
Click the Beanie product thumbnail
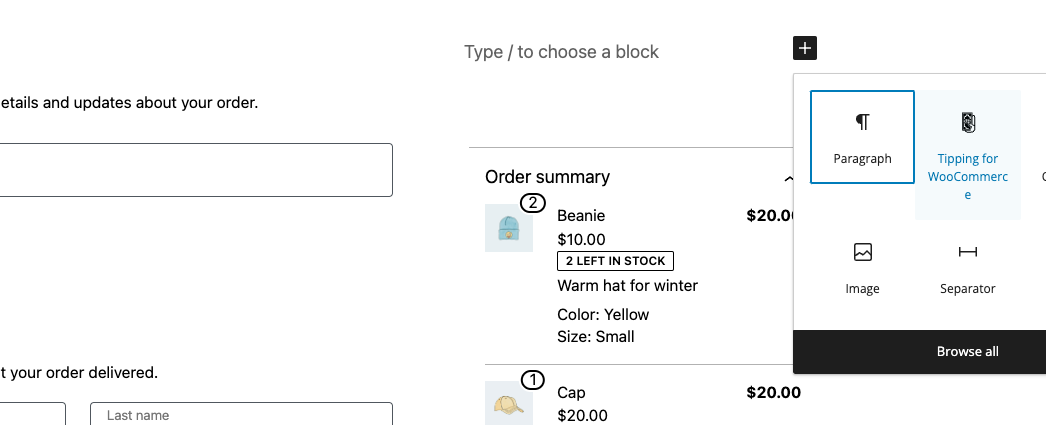(508, 229)
